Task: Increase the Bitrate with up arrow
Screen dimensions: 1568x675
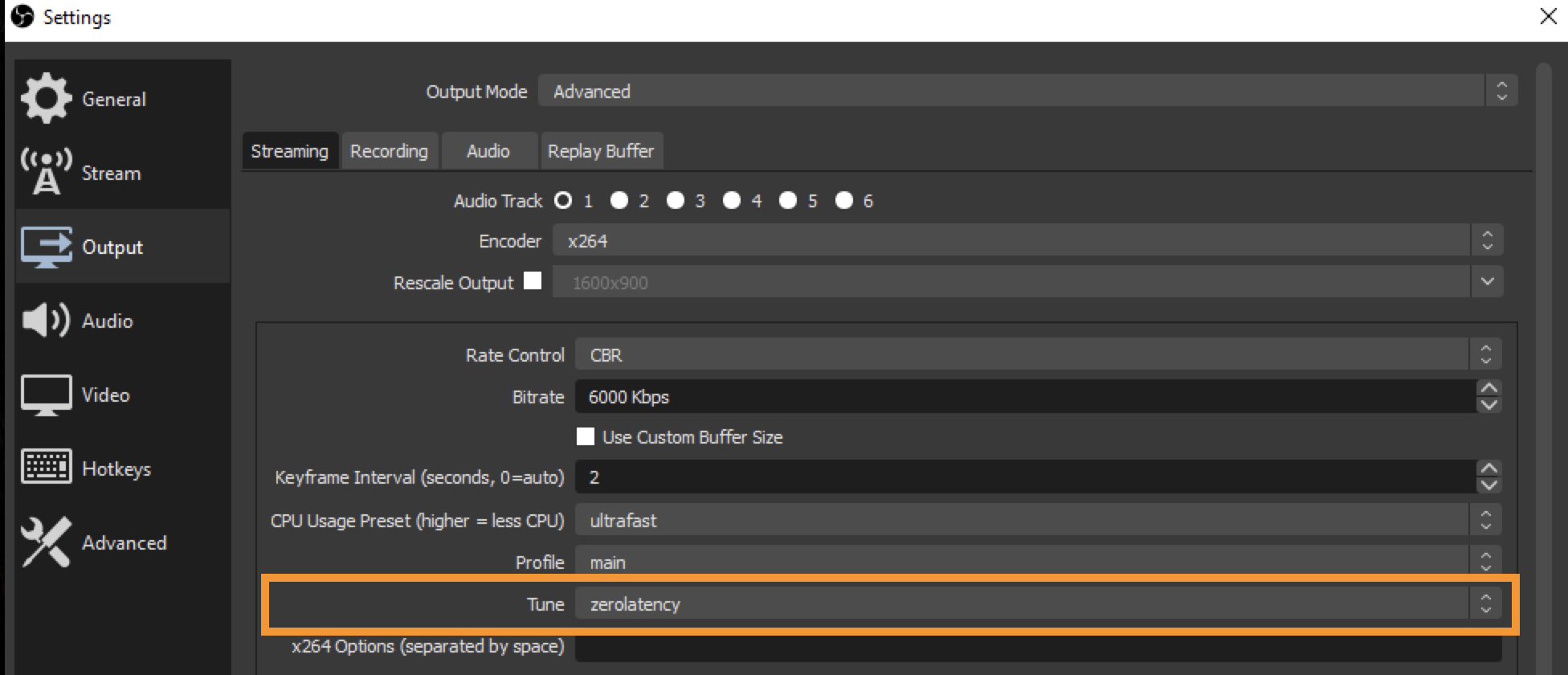Action: (1488, 388)
